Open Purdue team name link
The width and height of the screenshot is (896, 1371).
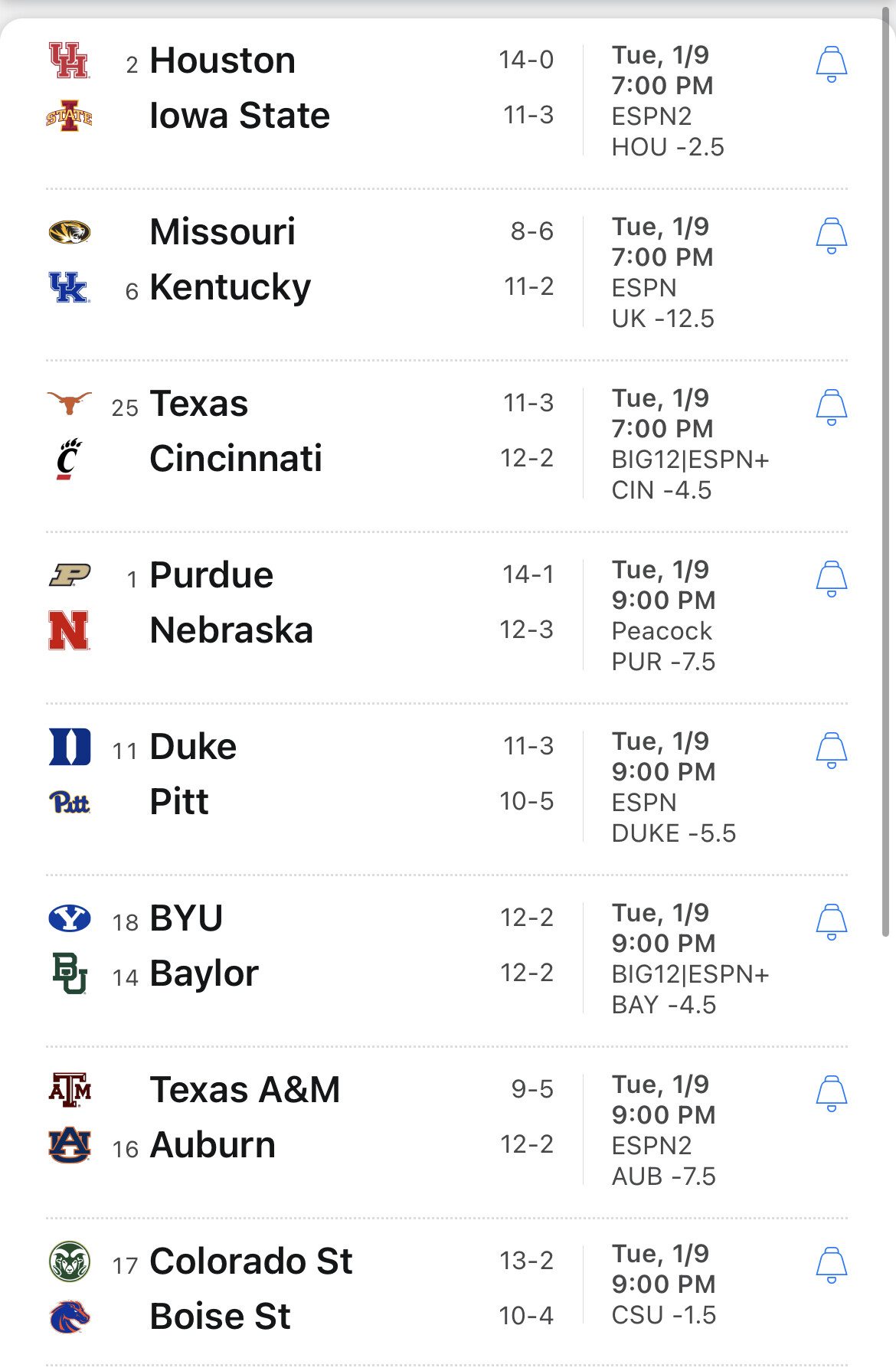tap(211, 575)
